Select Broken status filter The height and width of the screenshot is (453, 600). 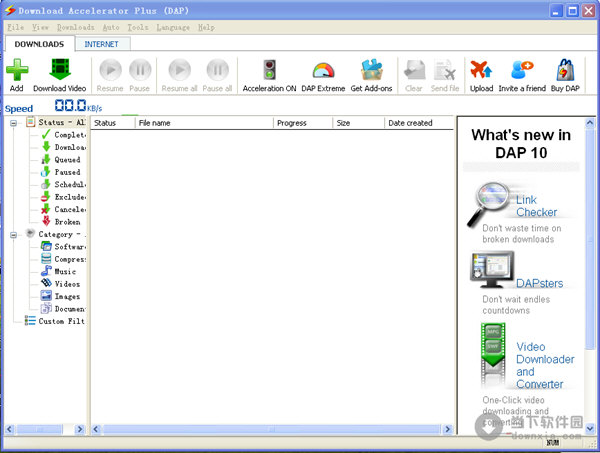point(61,222)
